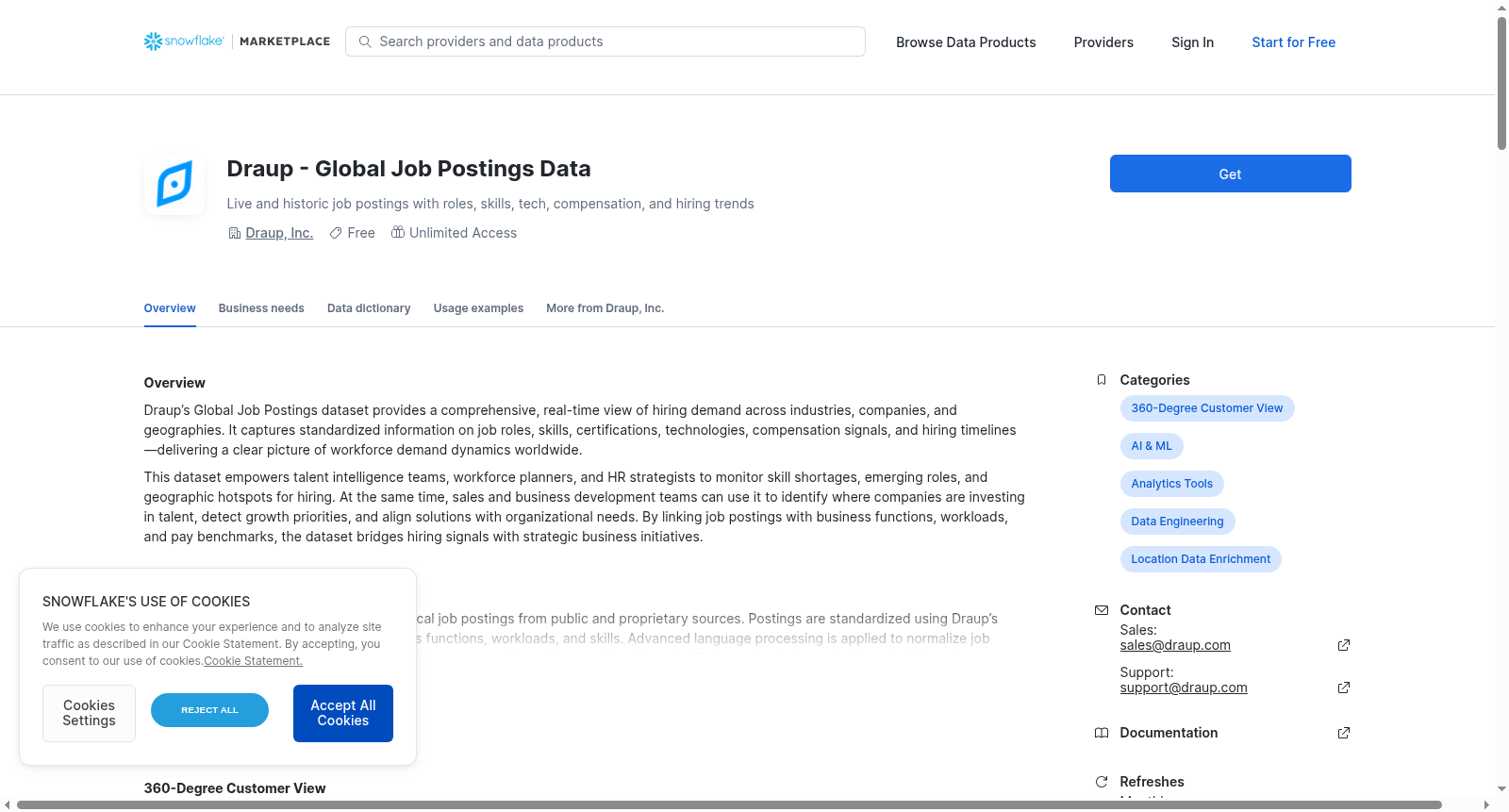Open the Draup, Inc. provider link
This screenshot has width=1509, height=812.
(279, 233)
